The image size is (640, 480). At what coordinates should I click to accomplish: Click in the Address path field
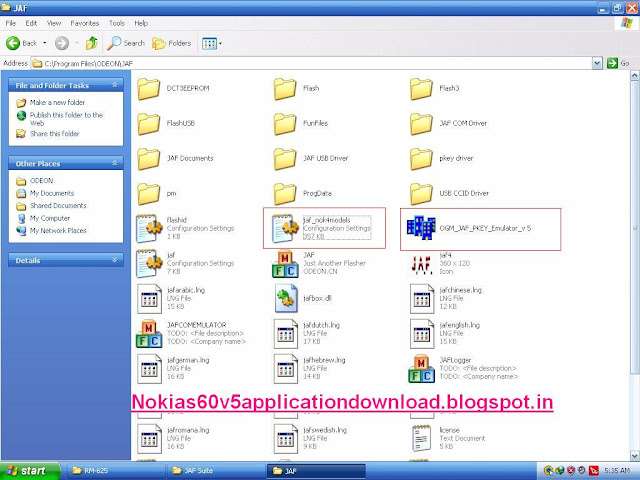point(311,63)
